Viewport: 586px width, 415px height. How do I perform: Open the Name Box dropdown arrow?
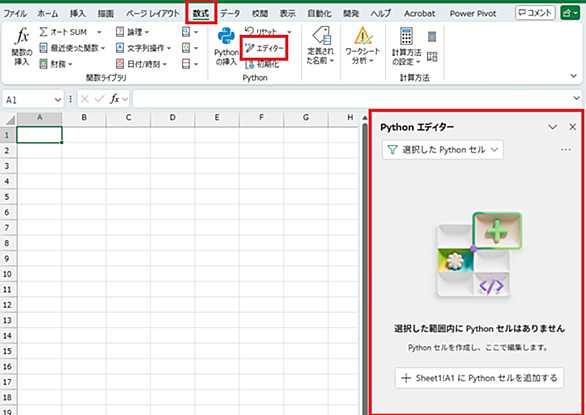pyautogui.click(x=58, y=100)
